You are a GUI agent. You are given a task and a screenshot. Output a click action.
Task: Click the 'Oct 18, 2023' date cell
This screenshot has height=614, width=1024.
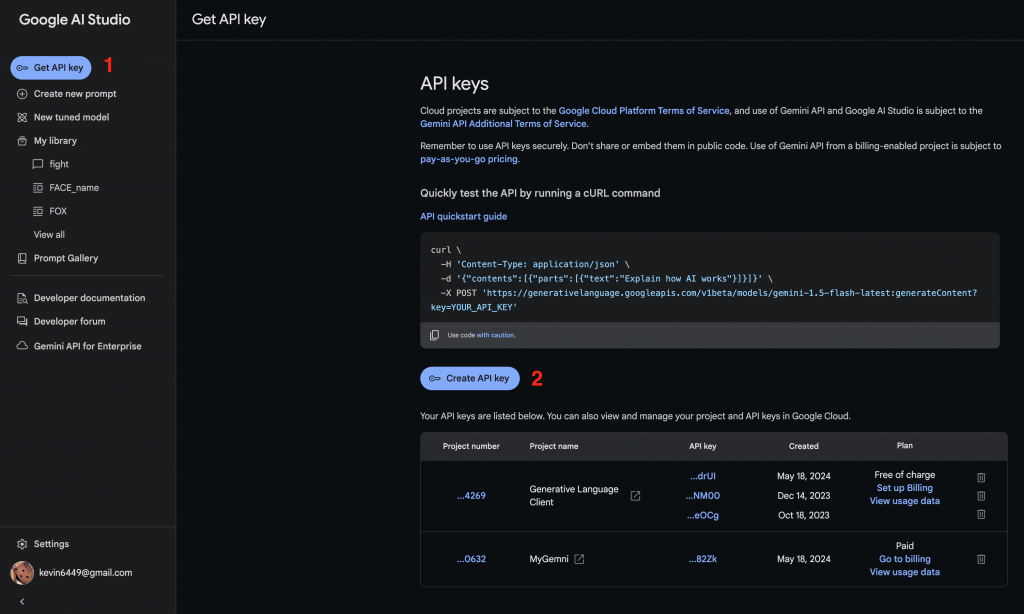pos(803,515)
